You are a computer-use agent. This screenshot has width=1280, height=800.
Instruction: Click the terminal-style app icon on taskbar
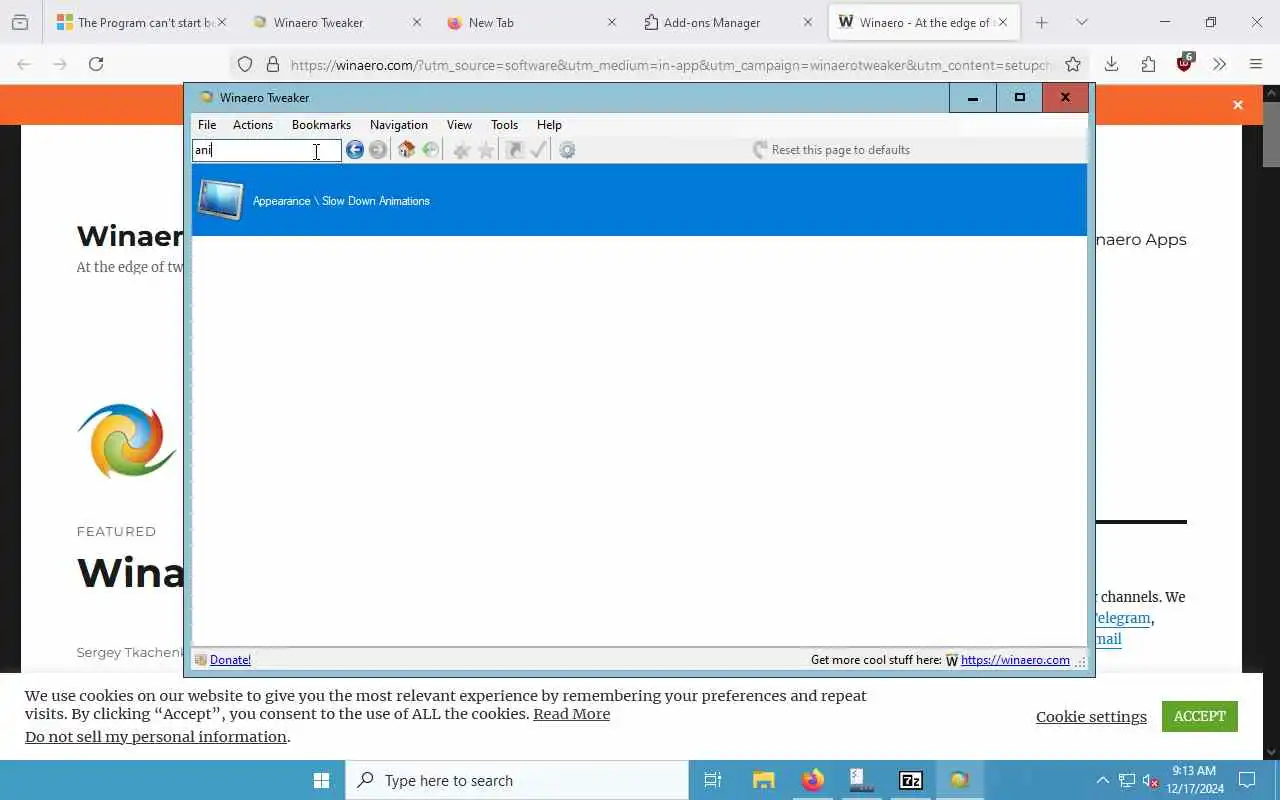point(862,780)
